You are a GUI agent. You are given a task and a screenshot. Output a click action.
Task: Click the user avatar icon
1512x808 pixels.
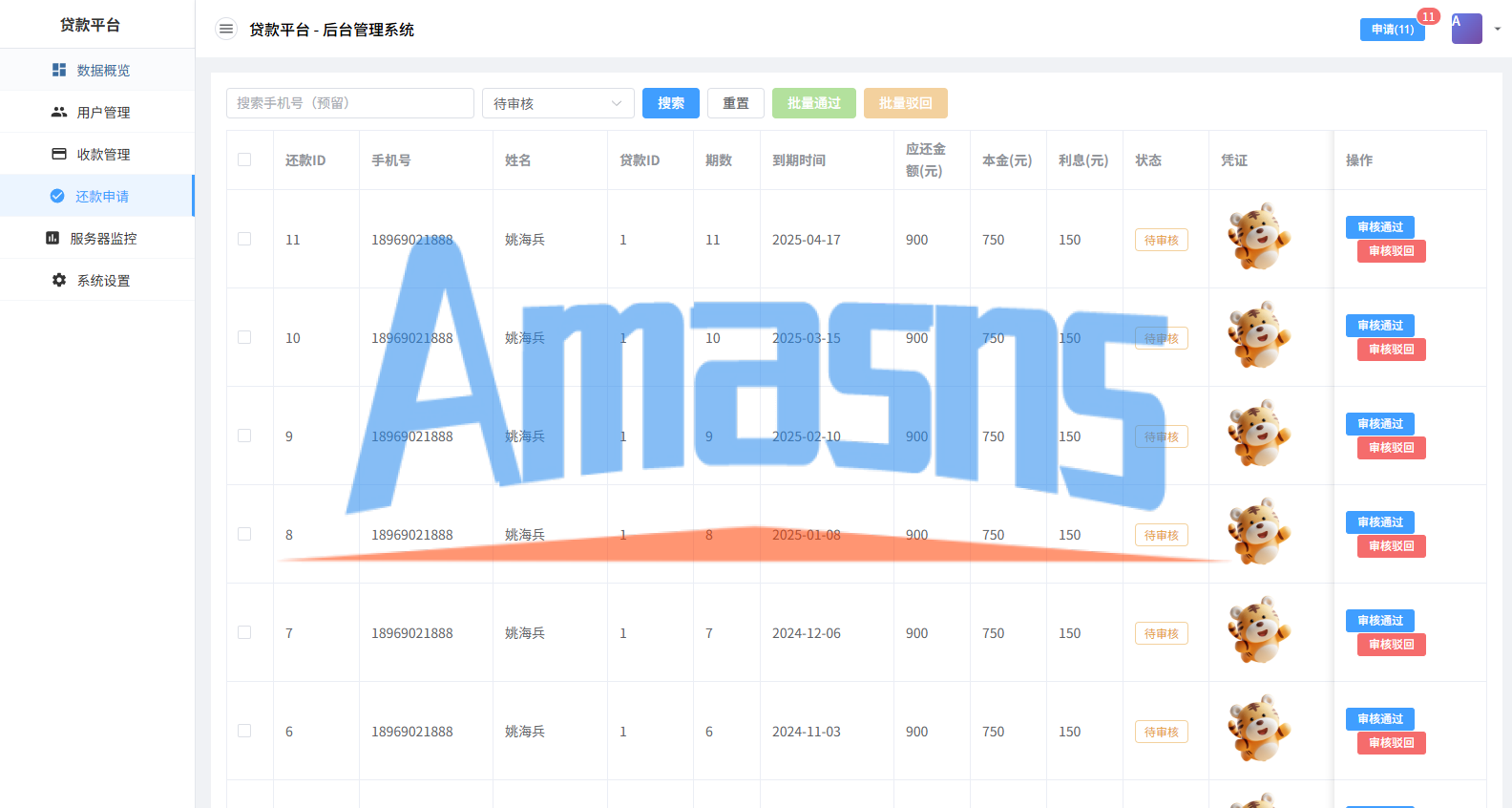1467,29
